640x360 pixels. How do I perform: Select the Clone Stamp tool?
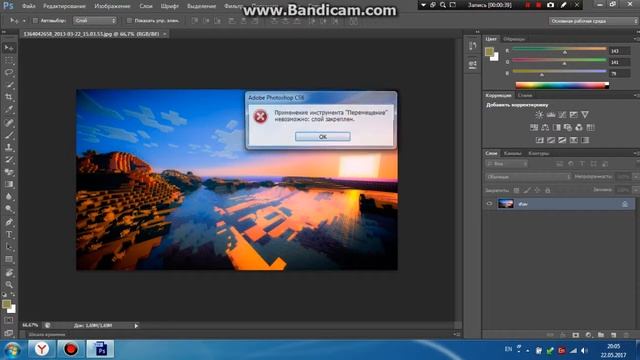coord(9,147)
